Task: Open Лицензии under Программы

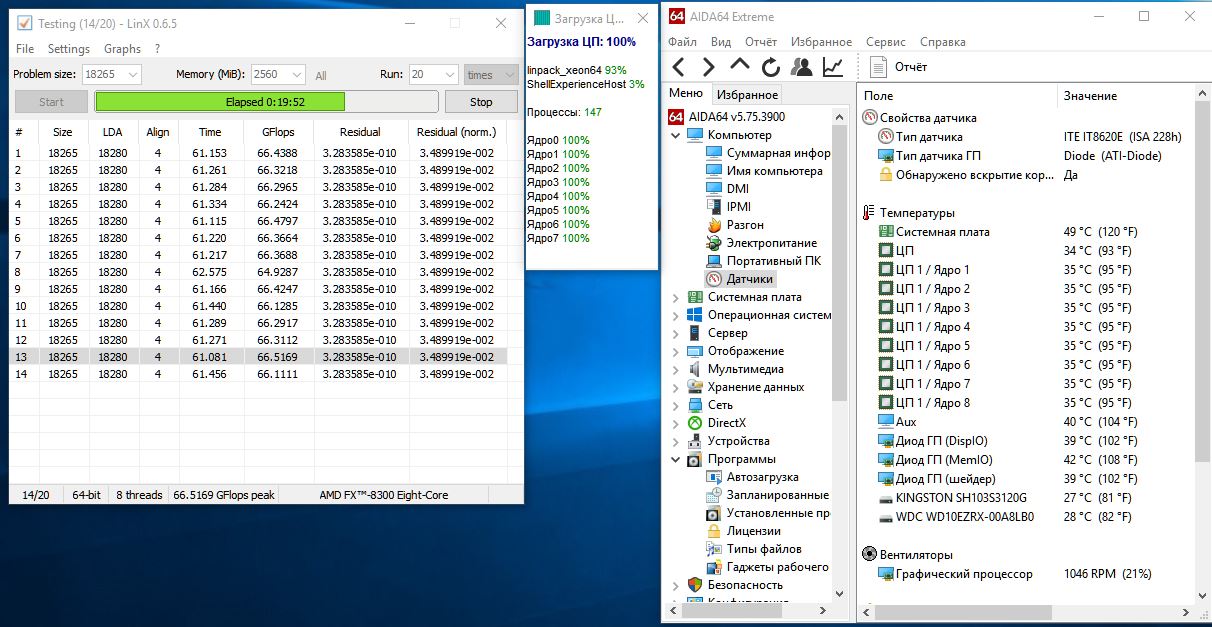Action: [x=744, y=531]
